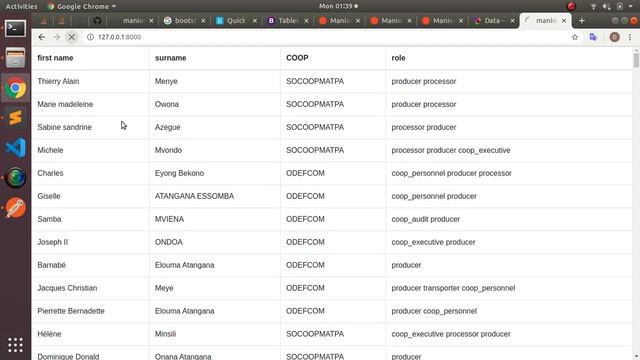Open the system menu arrow
Screen dimensions: 640x360
[x=631, y=7]
